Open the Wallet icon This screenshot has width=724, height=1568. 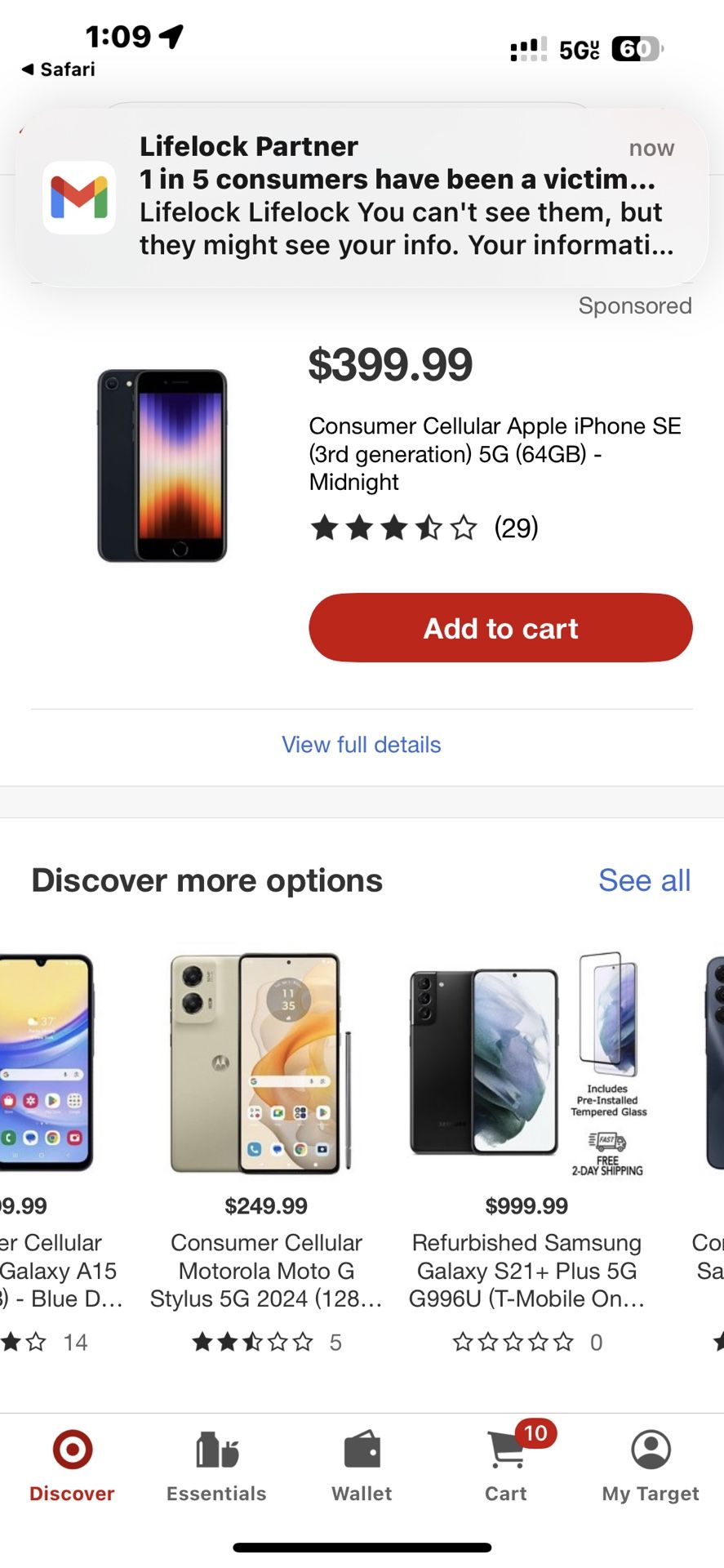(362, 1450)
